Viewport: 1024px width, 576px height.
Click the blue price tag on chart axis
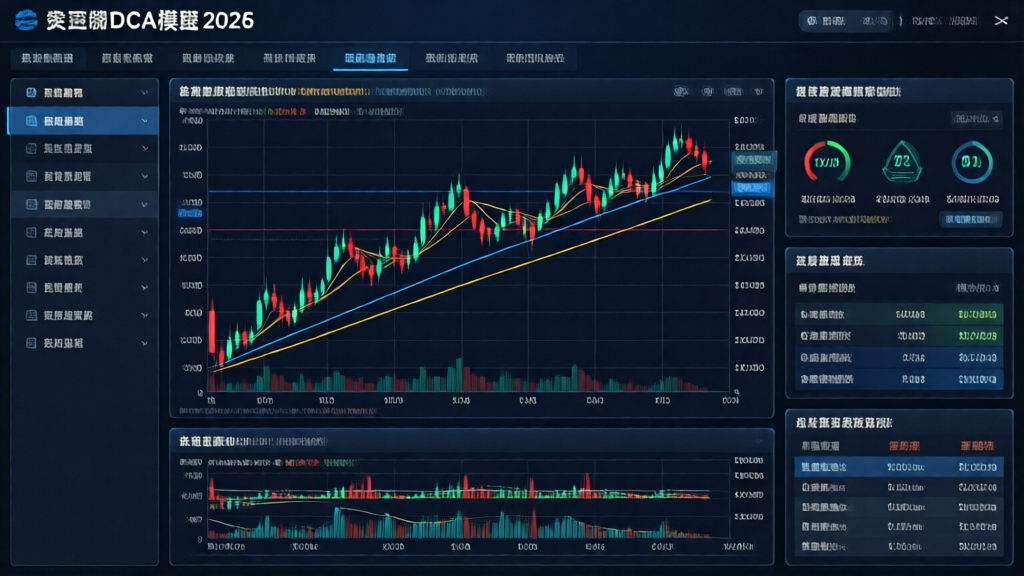click(751, 187)
